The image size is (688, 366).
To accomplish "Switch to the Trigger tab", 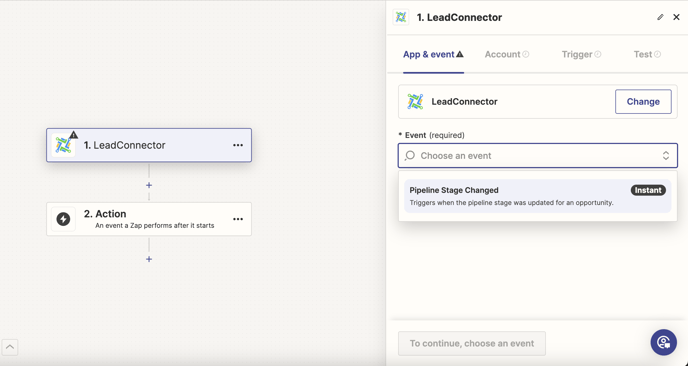I will tap(581, 54).
